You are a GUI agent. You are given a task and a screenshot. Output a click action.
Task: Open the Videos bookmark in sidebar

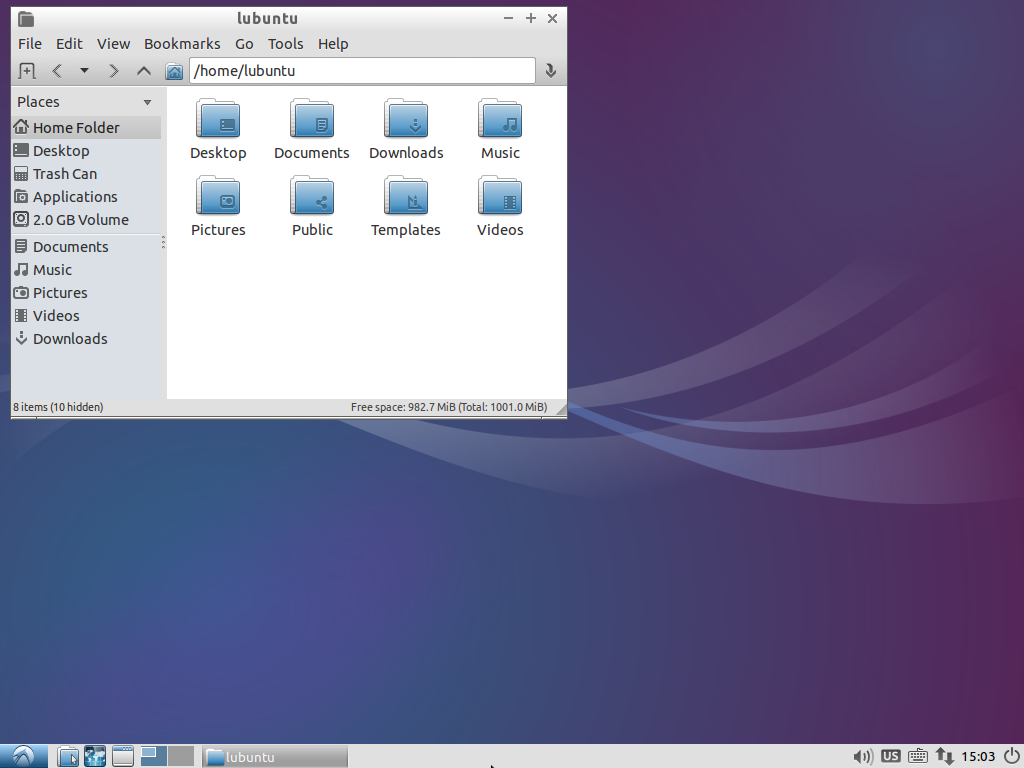point(86,315)
